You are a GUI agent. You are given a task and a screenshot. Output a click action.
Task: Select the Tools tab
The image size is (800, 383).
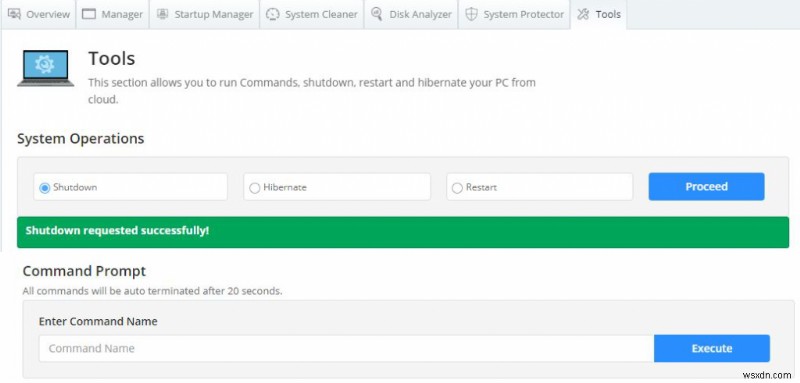tap(599, 14)
